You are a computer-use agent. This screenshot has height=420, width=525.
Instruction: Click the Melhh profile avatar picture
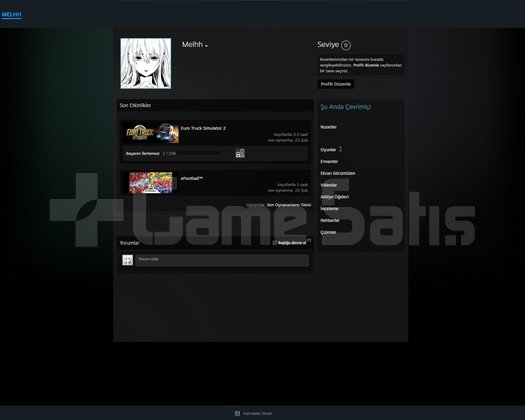click(x=146, y=63)
